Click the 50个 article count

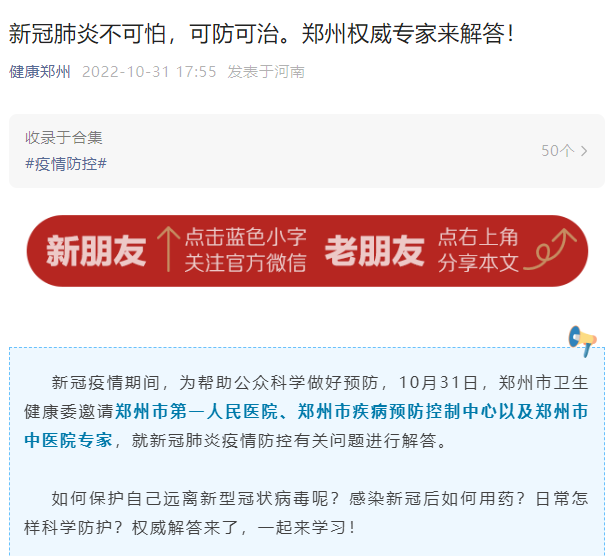557,151
